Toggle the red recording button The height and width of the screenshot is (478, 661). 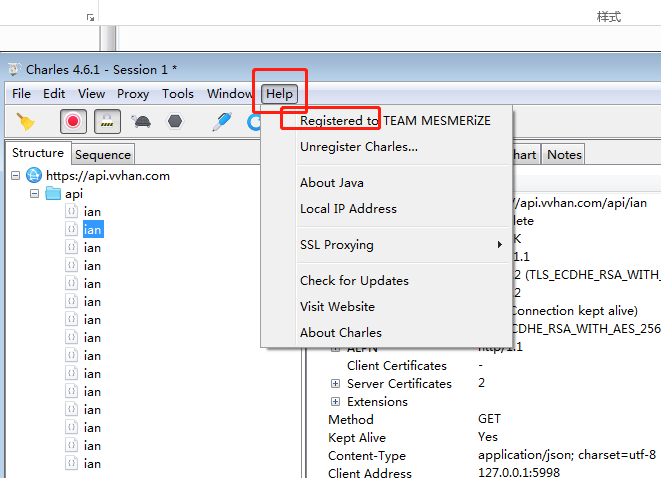pyautogui.click(x=73, y=121)
